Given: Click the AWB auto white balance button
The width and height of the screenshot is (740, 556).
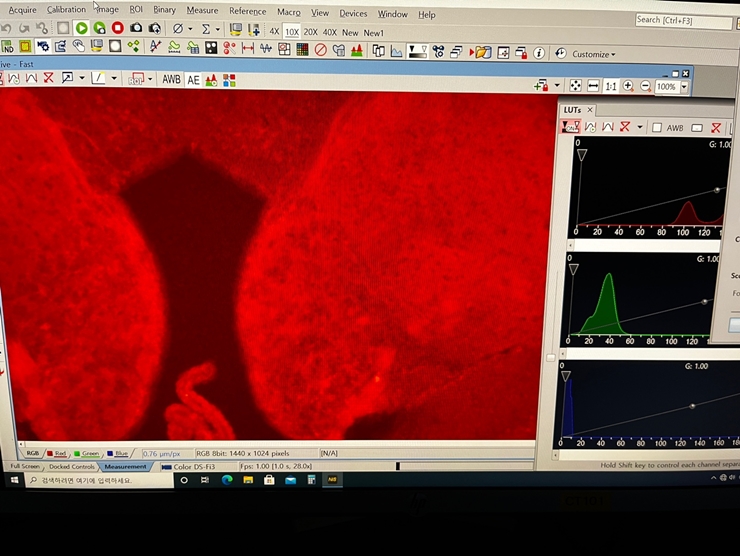Looking at the screenshot, I should tap(172, 79).
